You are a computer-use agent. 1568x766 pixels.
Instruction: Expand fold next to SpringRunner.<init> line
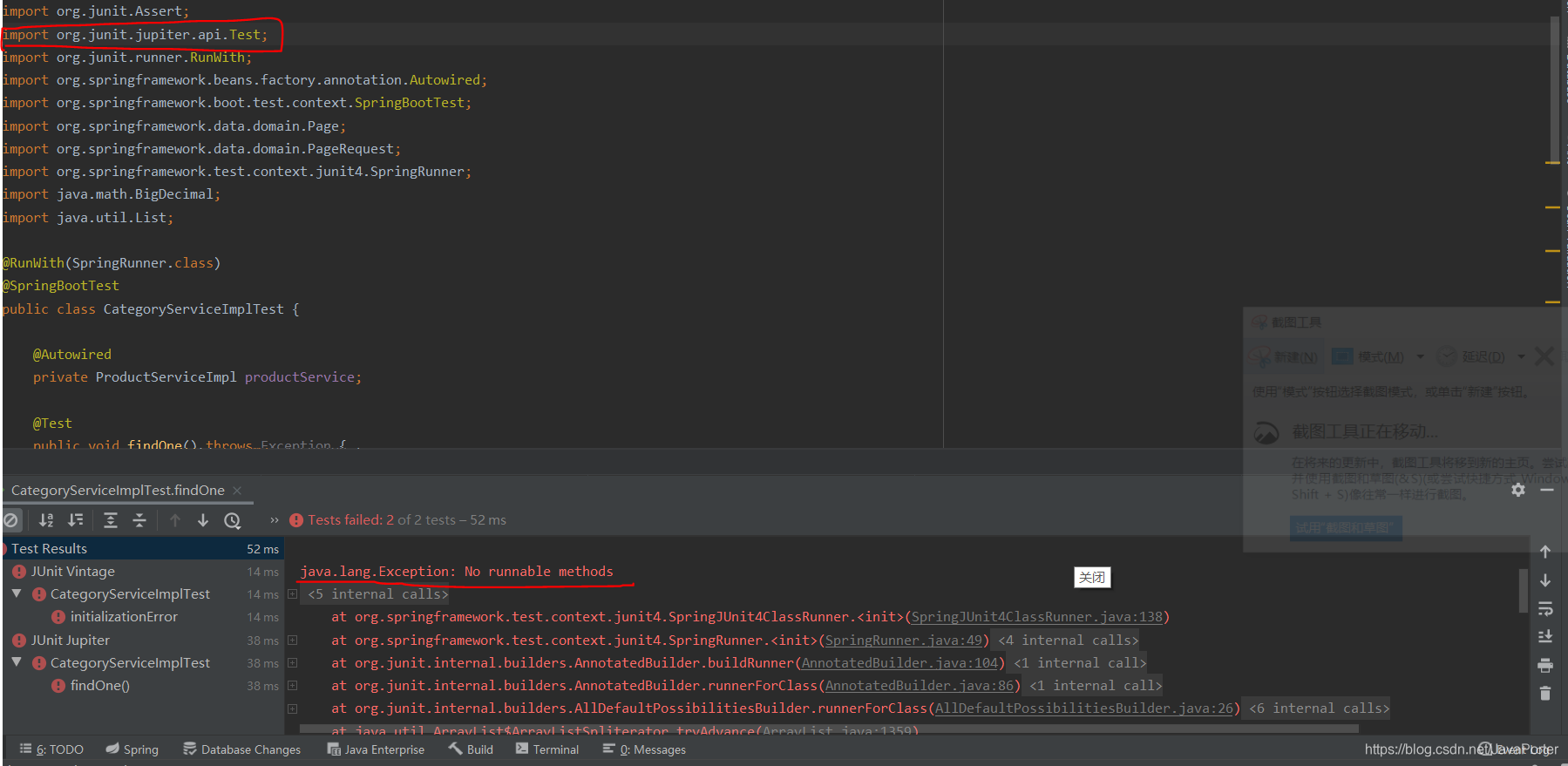pos(293,641)
